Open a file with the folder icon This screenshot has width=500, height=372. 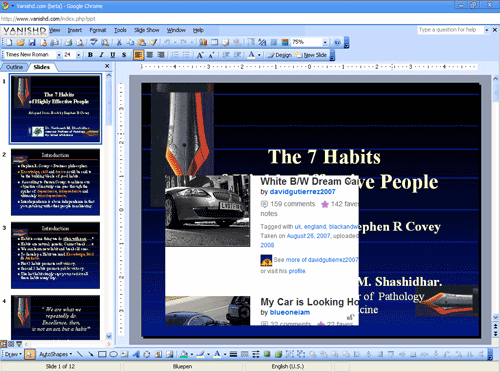pos(21,42)
